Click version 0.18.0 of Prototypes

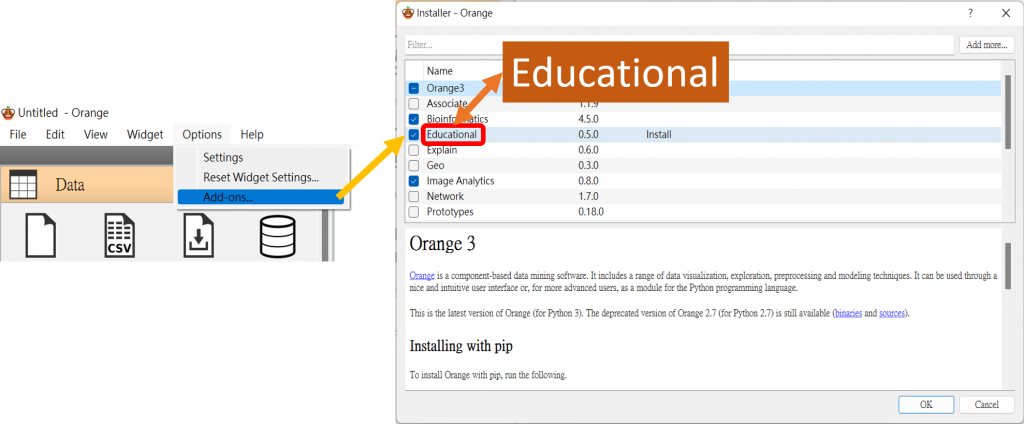(x=590, y=212)
